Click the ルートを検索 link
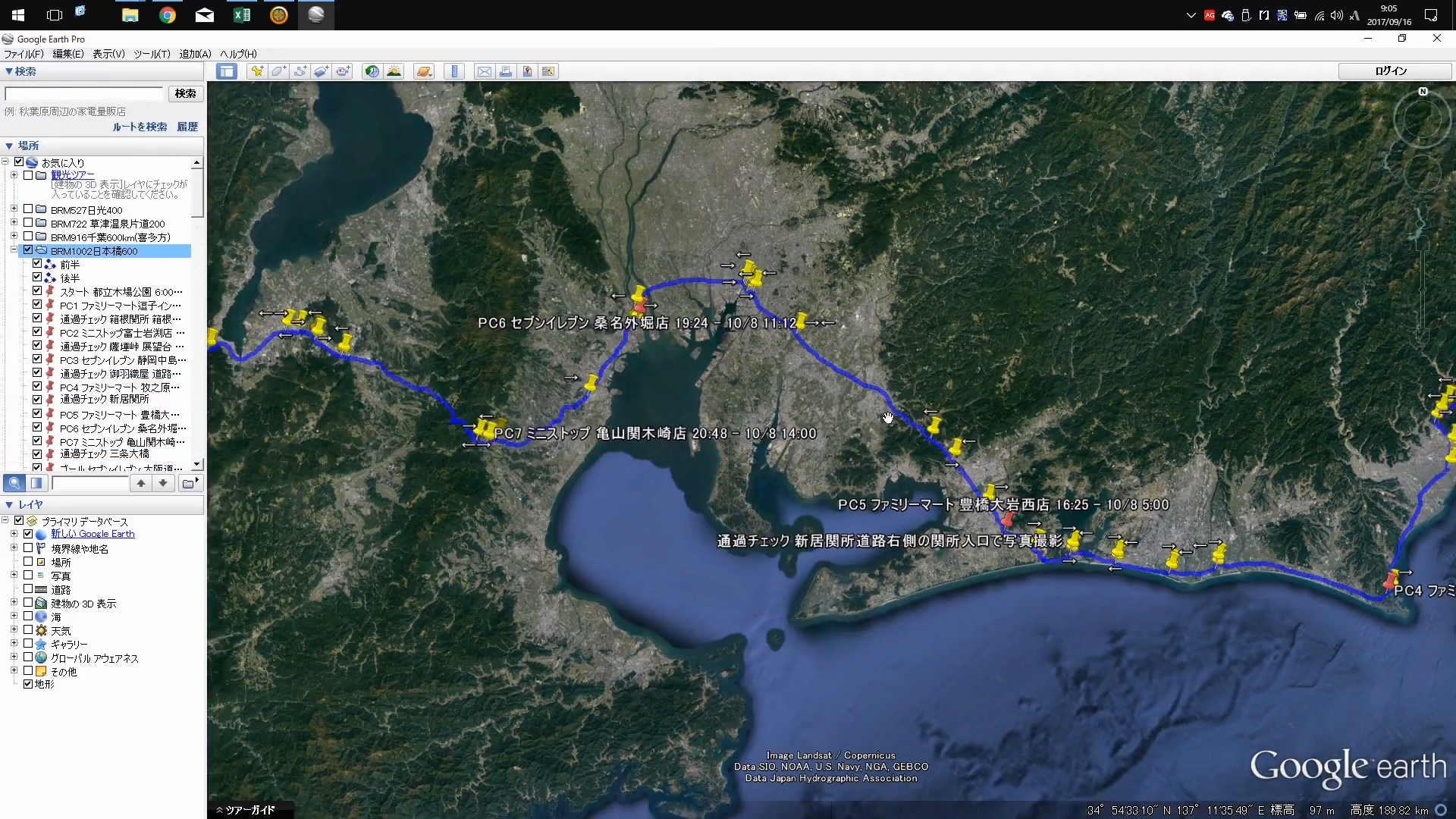Screen dimensions: 1456x819 (x=140, y=127)
